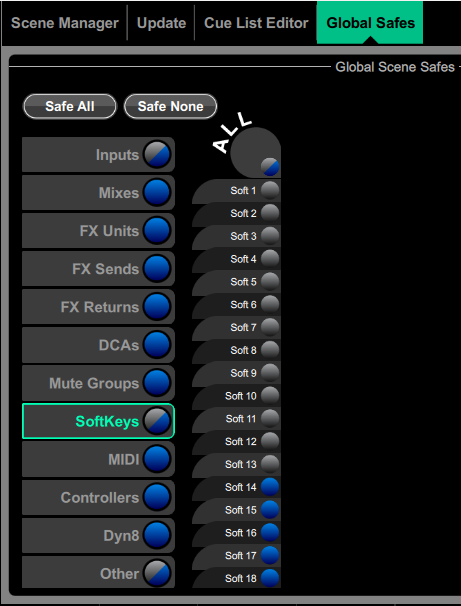Click the Safe All button
461x606 pixels.
click(70, 106)
